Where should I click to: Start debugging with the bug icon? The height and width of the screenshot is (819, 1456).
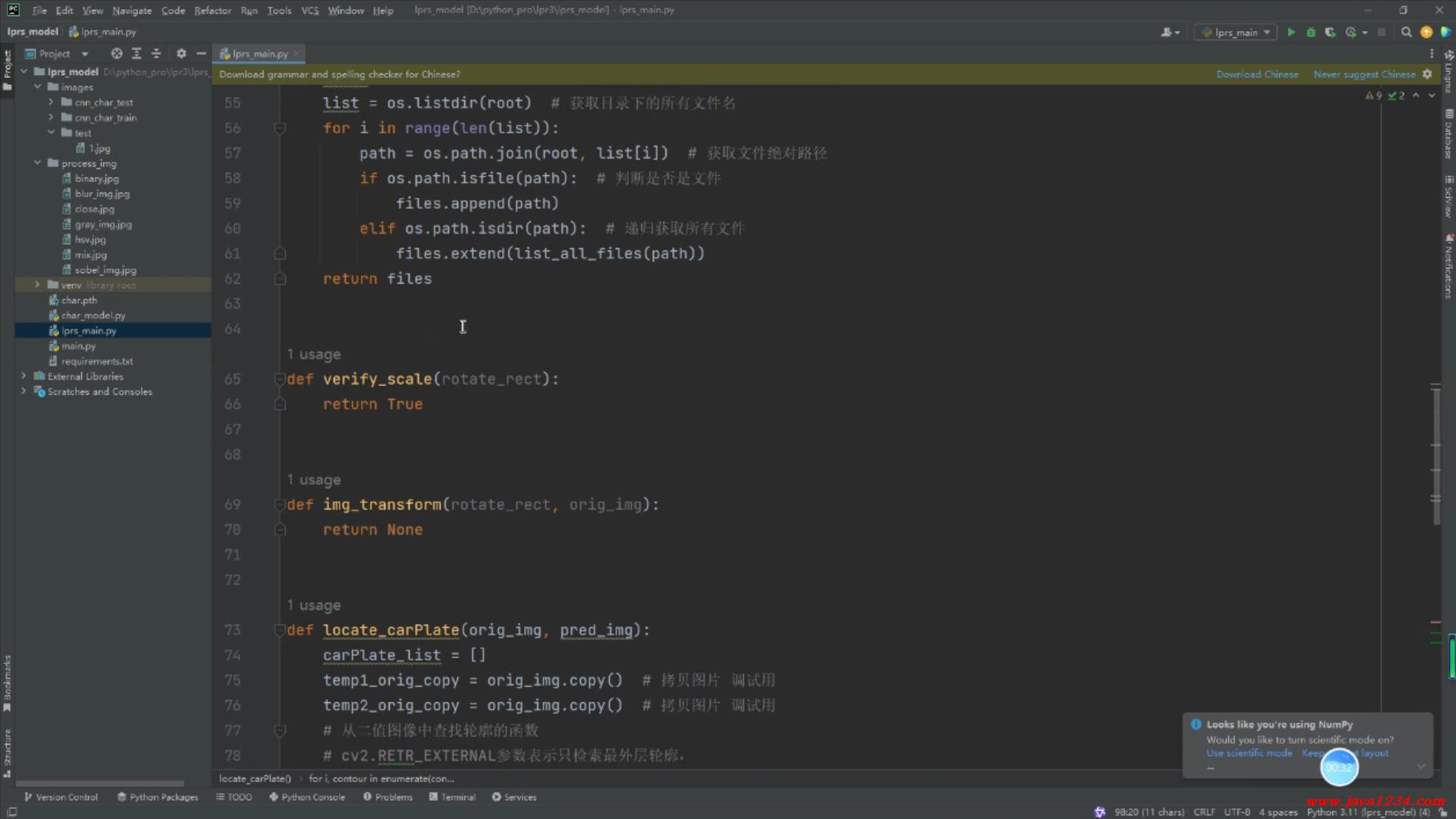(x=1310, y=32)
